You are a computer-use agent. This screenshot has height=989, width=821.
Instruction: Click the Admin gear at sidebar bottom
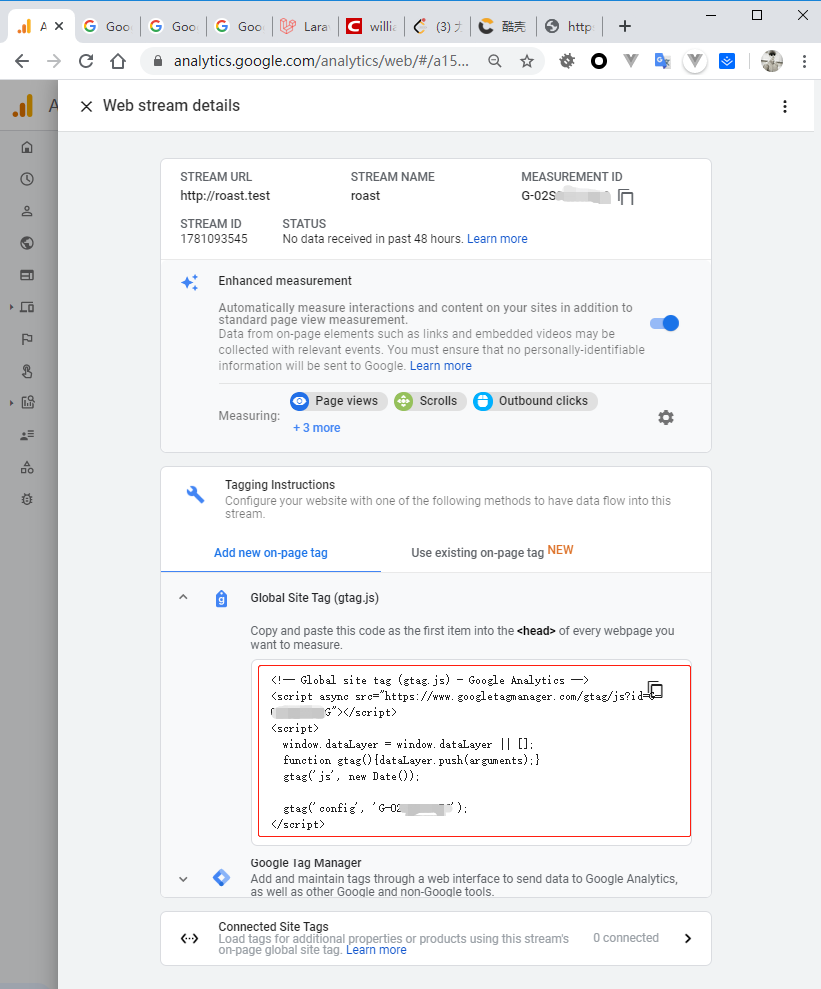[x=25, y=499]
